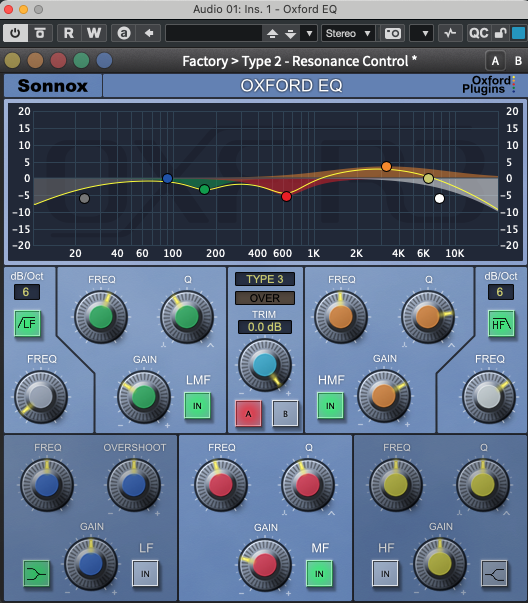Click the Oxford Plugins logo
The width and height of the screenshot is (528, 603).
coord(489,85)
